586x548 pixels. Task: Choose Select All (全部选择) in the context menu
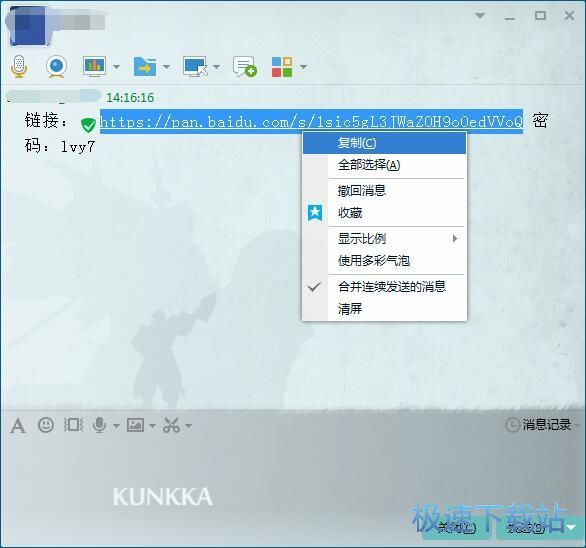coord(384,165)
